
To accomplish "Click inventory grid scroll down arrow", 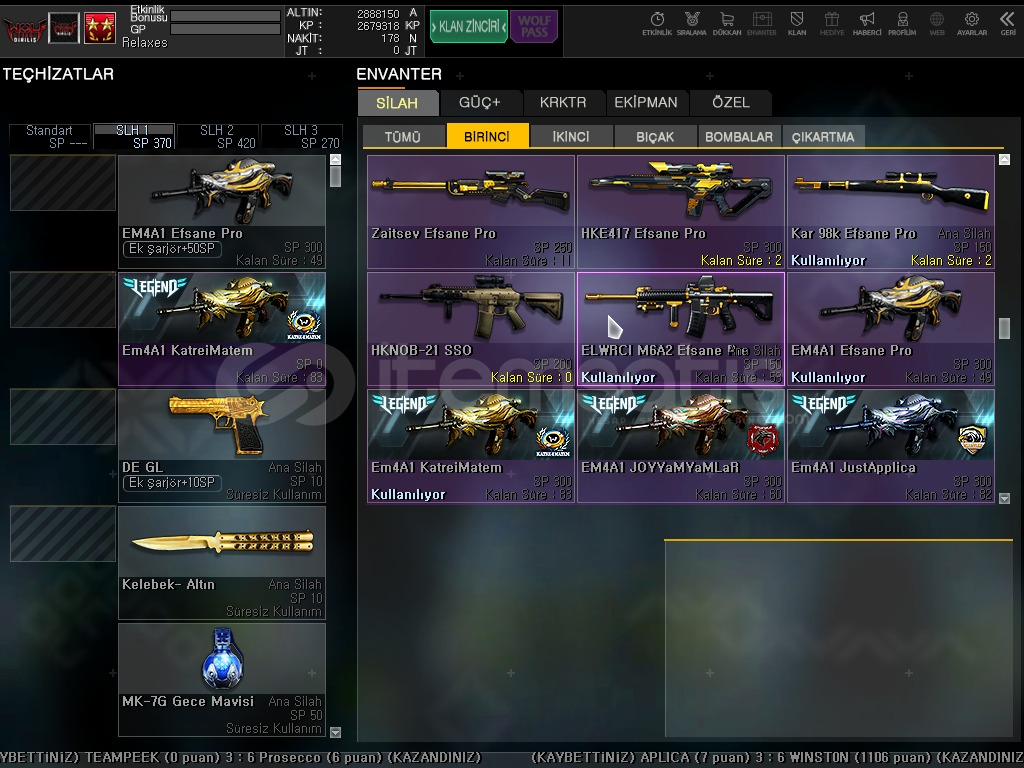I will pos(1004,498).
